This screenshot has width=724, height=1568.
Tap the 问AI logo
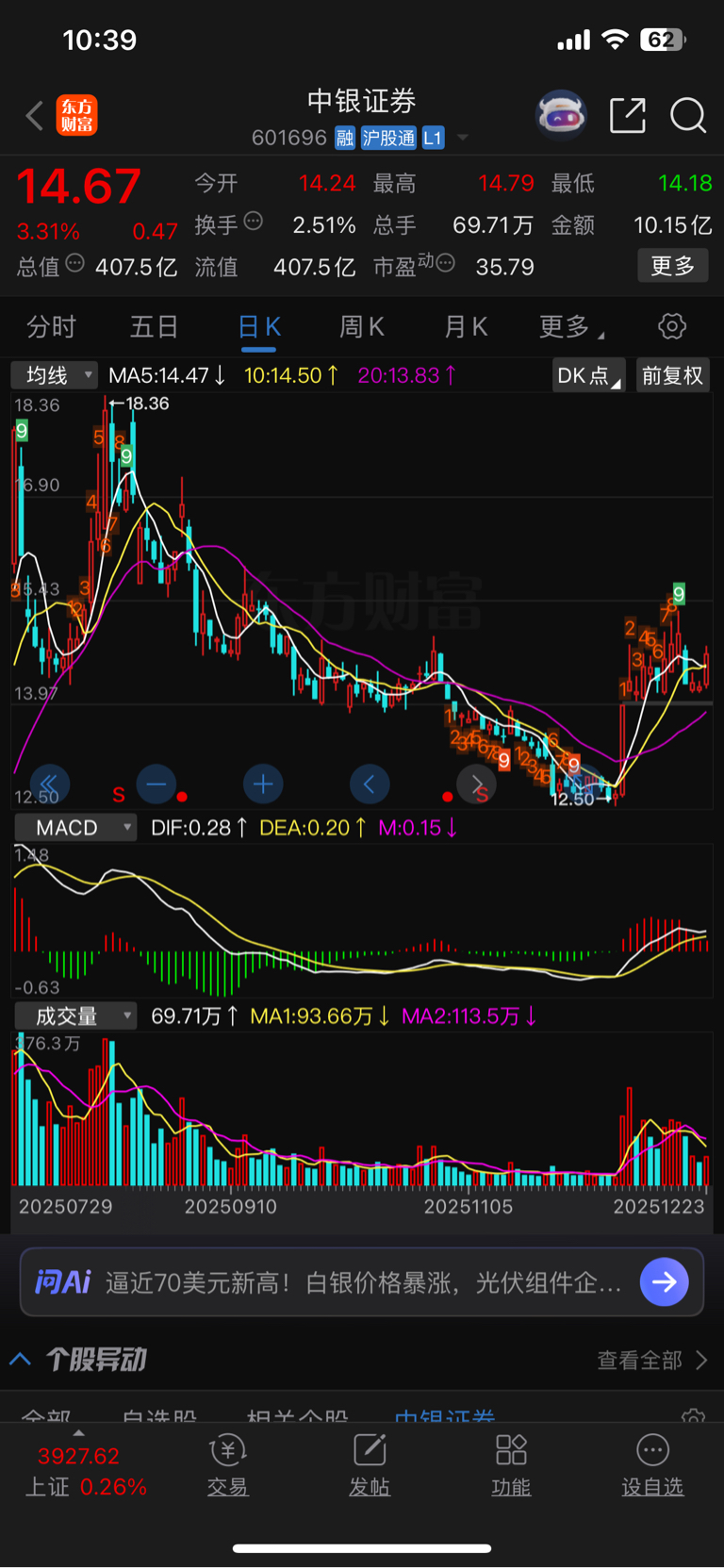(x=62, y=1282)
